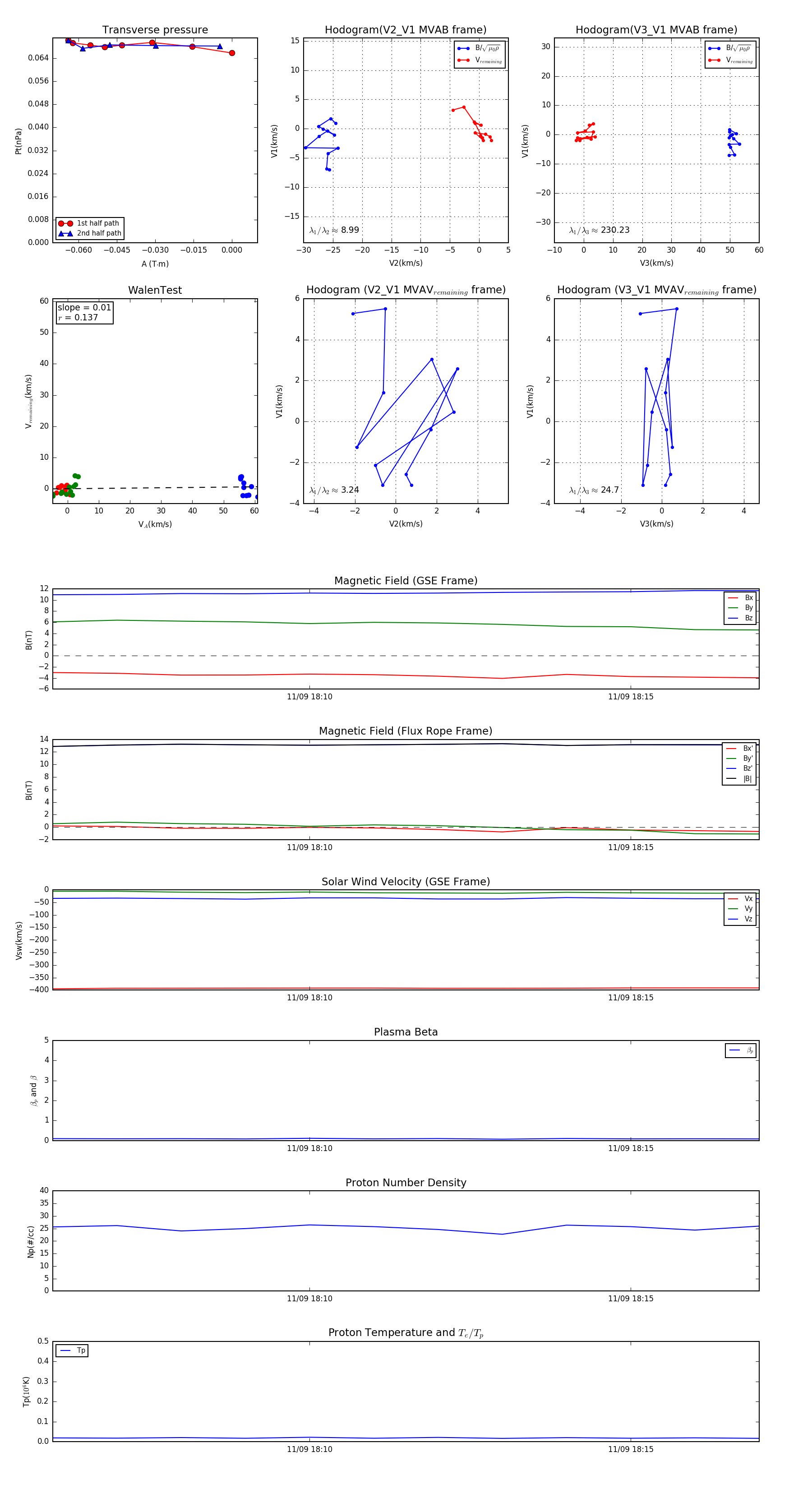Click the 'Hodogram(V2_V1 MVAB frame)' title
Screen dimensions: 812x1489
point(406,30)
